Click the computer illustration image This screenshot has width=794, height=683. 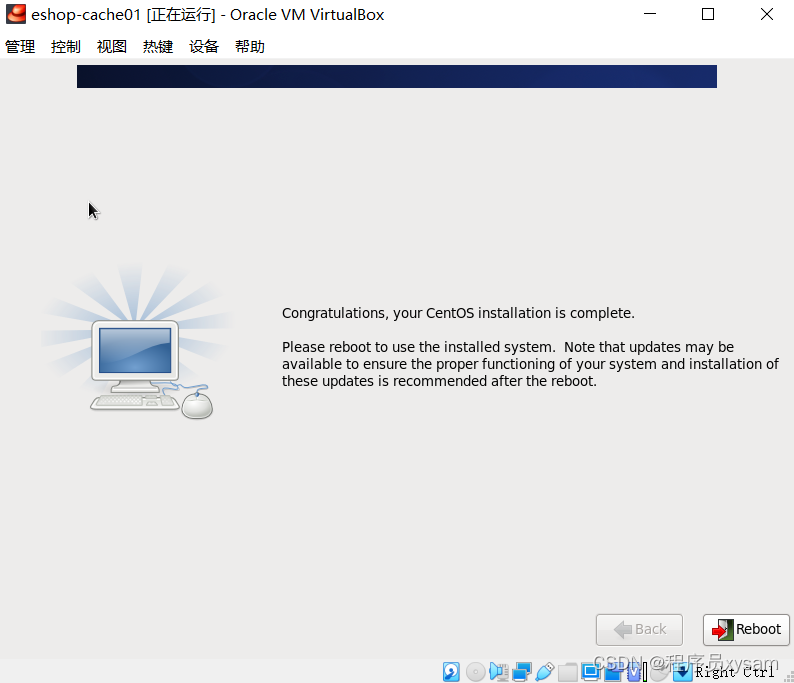tap(137, 342)
